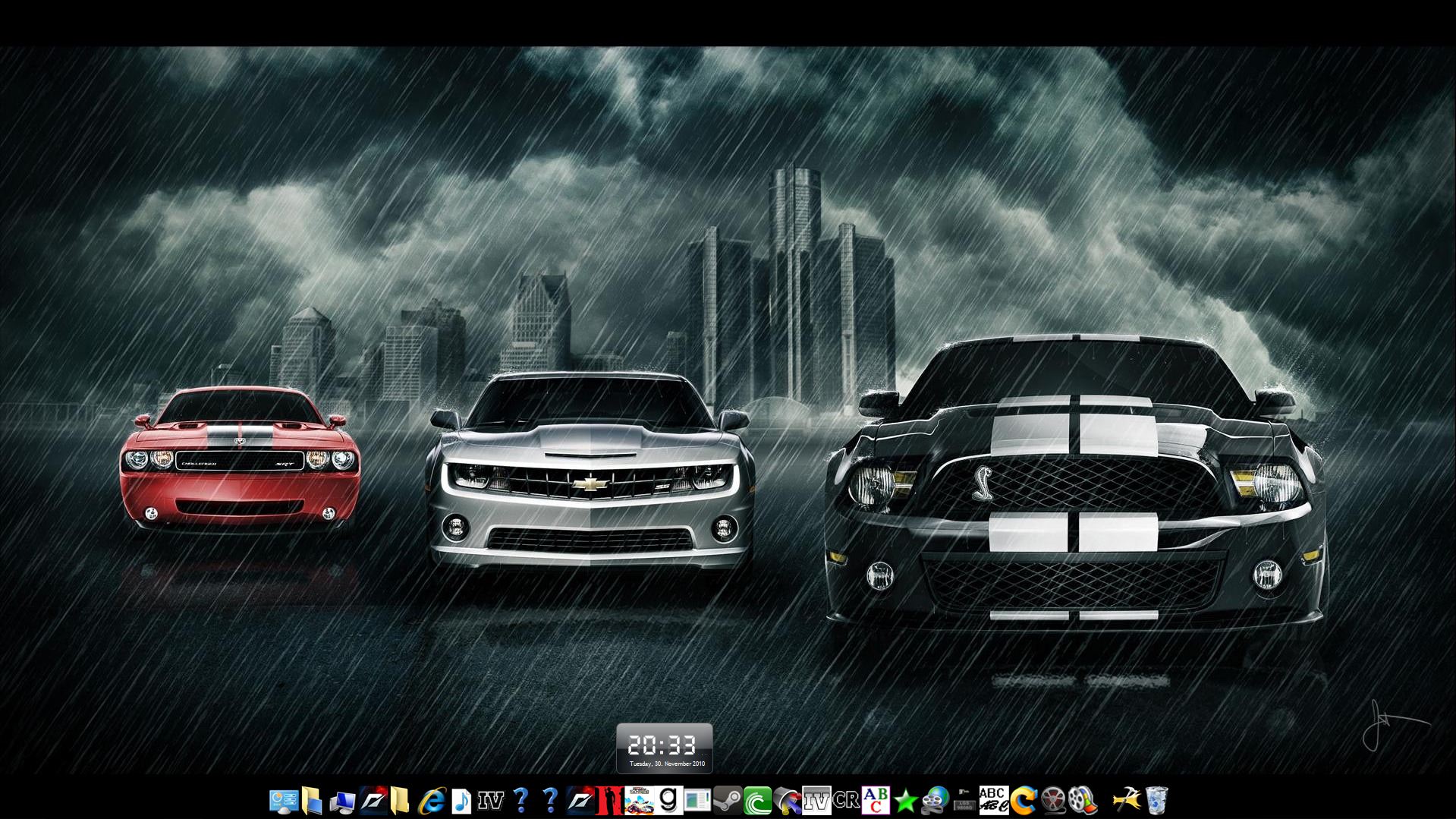Image resolution: width=1456 pixels, height=819 pixels.
Task: Open the paint bucket with pencils icon
Action: point(787,801)
